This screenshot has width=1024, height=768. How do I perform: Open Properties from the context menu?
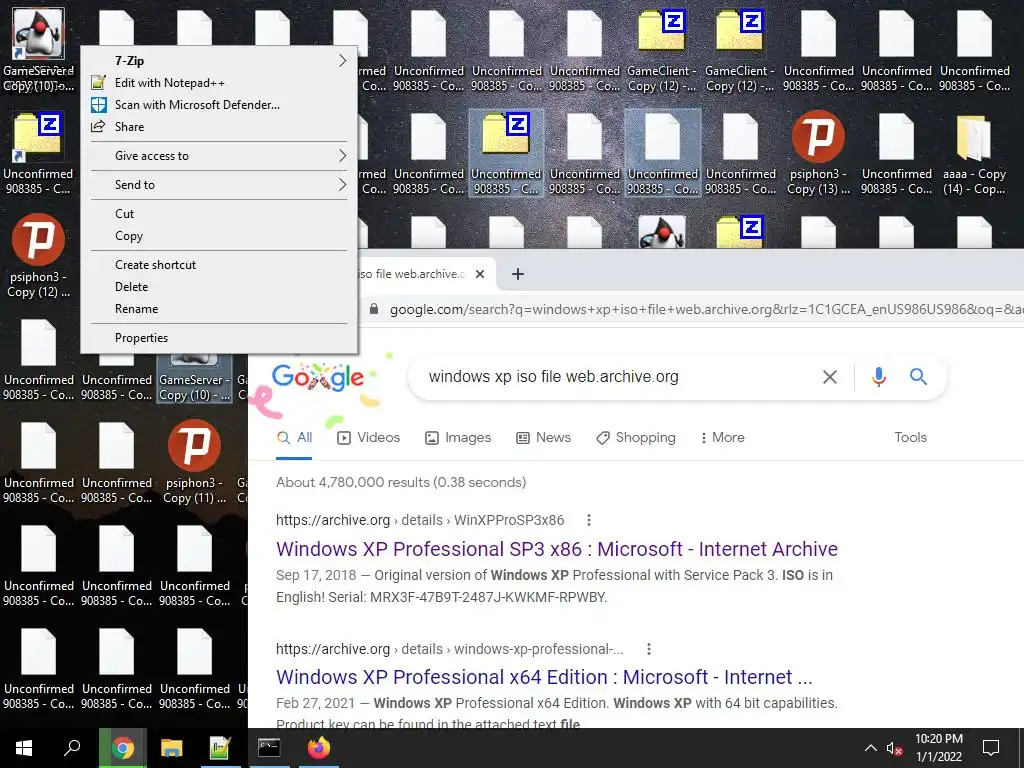pos(219,338)
